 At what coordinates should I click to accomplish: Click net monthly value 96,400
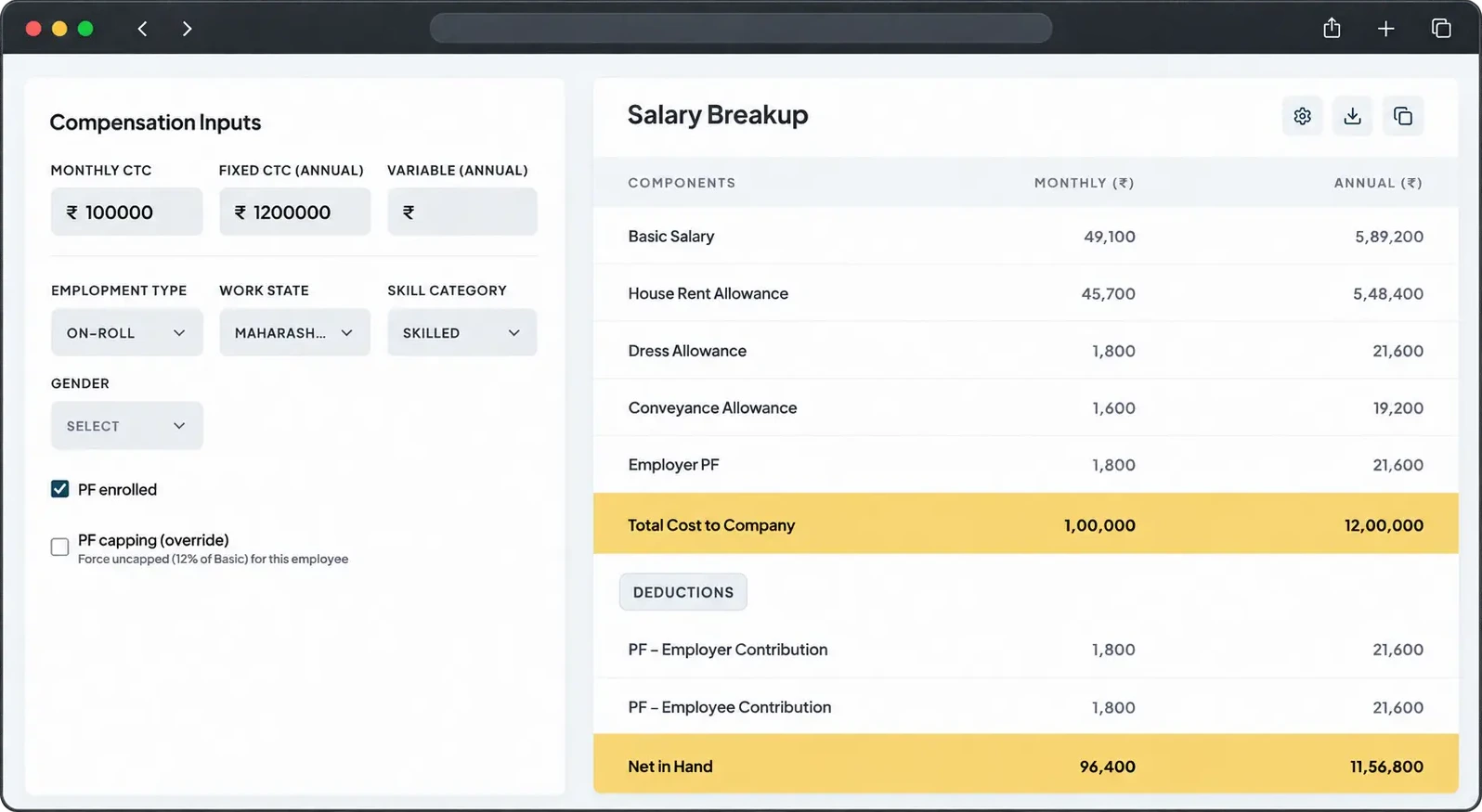(1107, 767)
